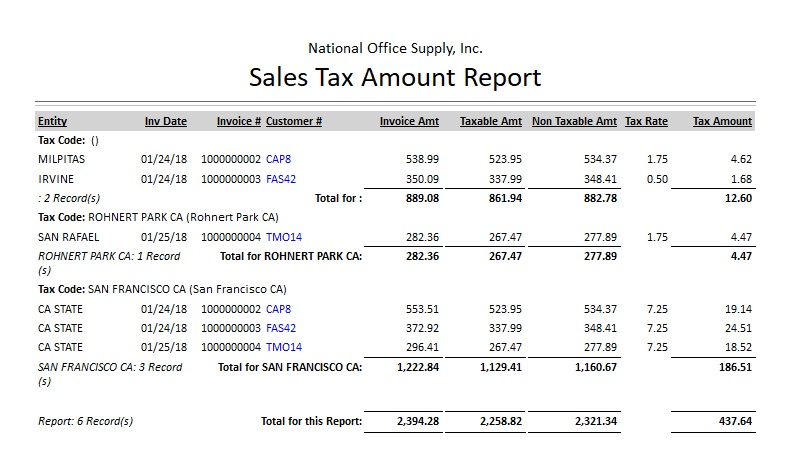Click the Invoice # column header
This screenshot has height=451, width=799.
(239, 122)
